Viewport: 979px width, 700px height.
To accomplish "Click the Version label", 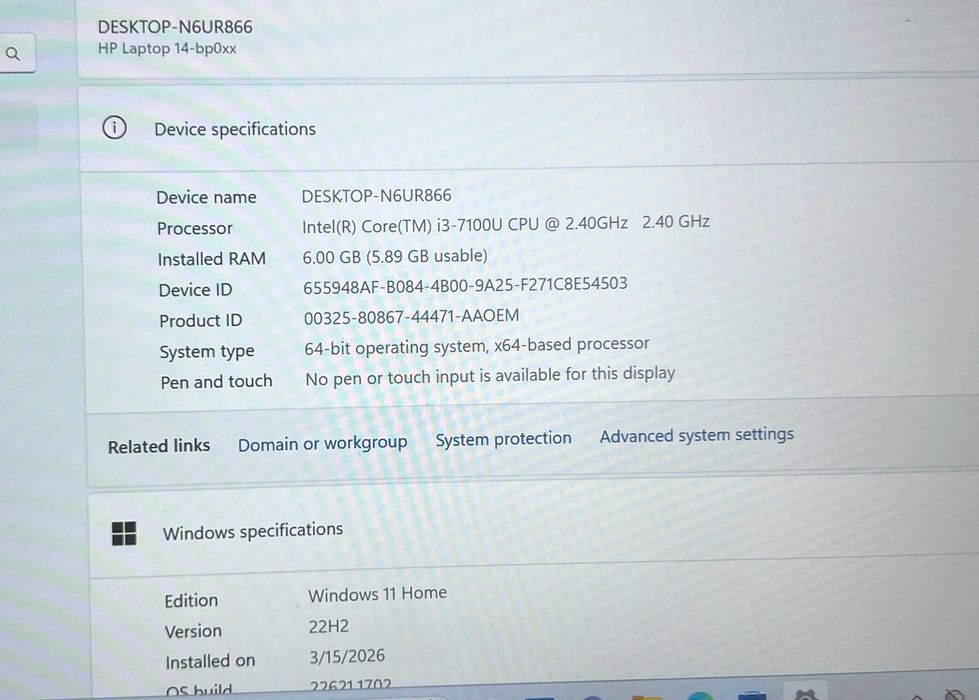I will pyautogui.click(x=193, y=631).
